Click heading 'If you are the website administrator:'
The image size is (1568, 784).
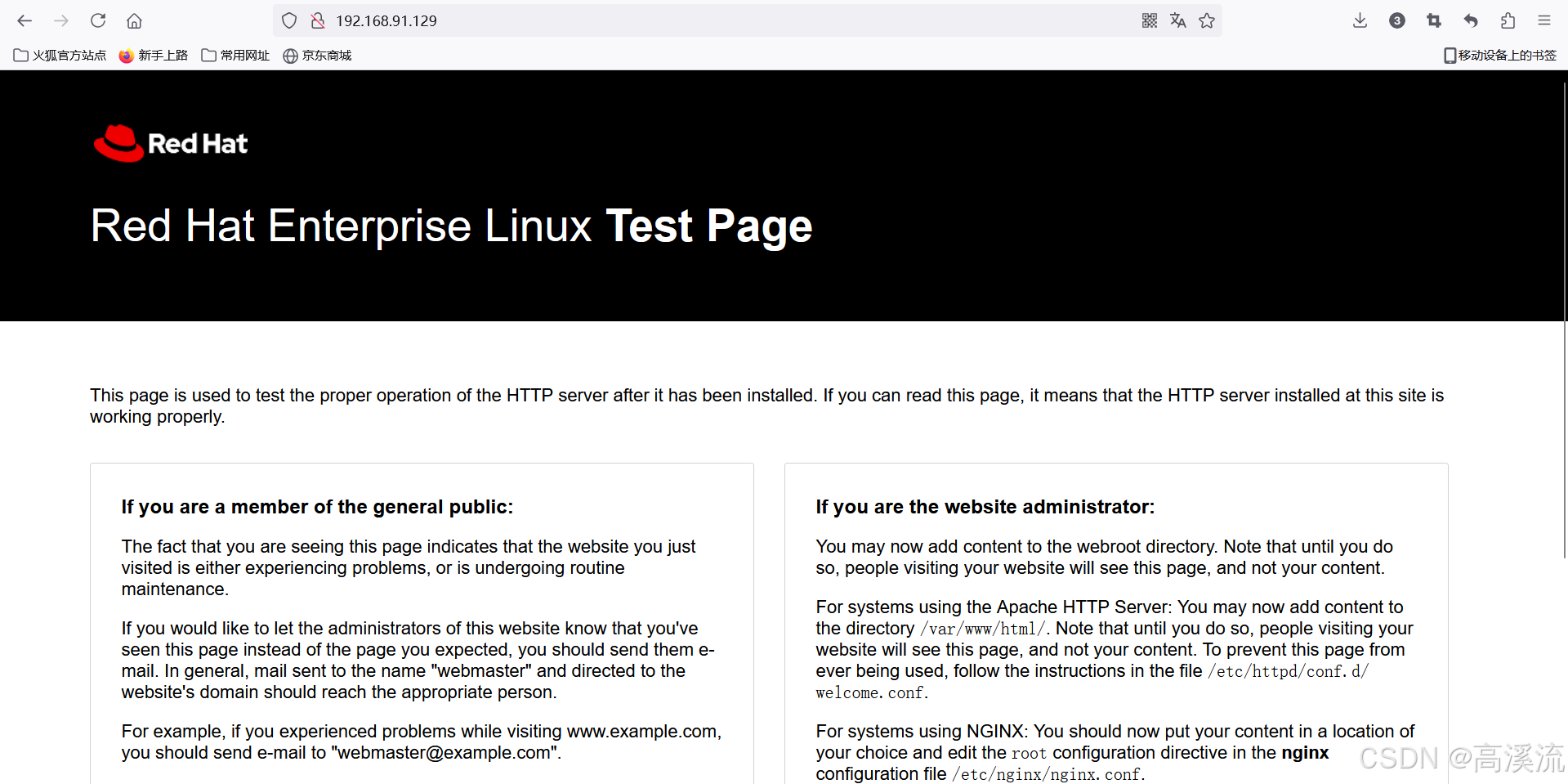985,507
